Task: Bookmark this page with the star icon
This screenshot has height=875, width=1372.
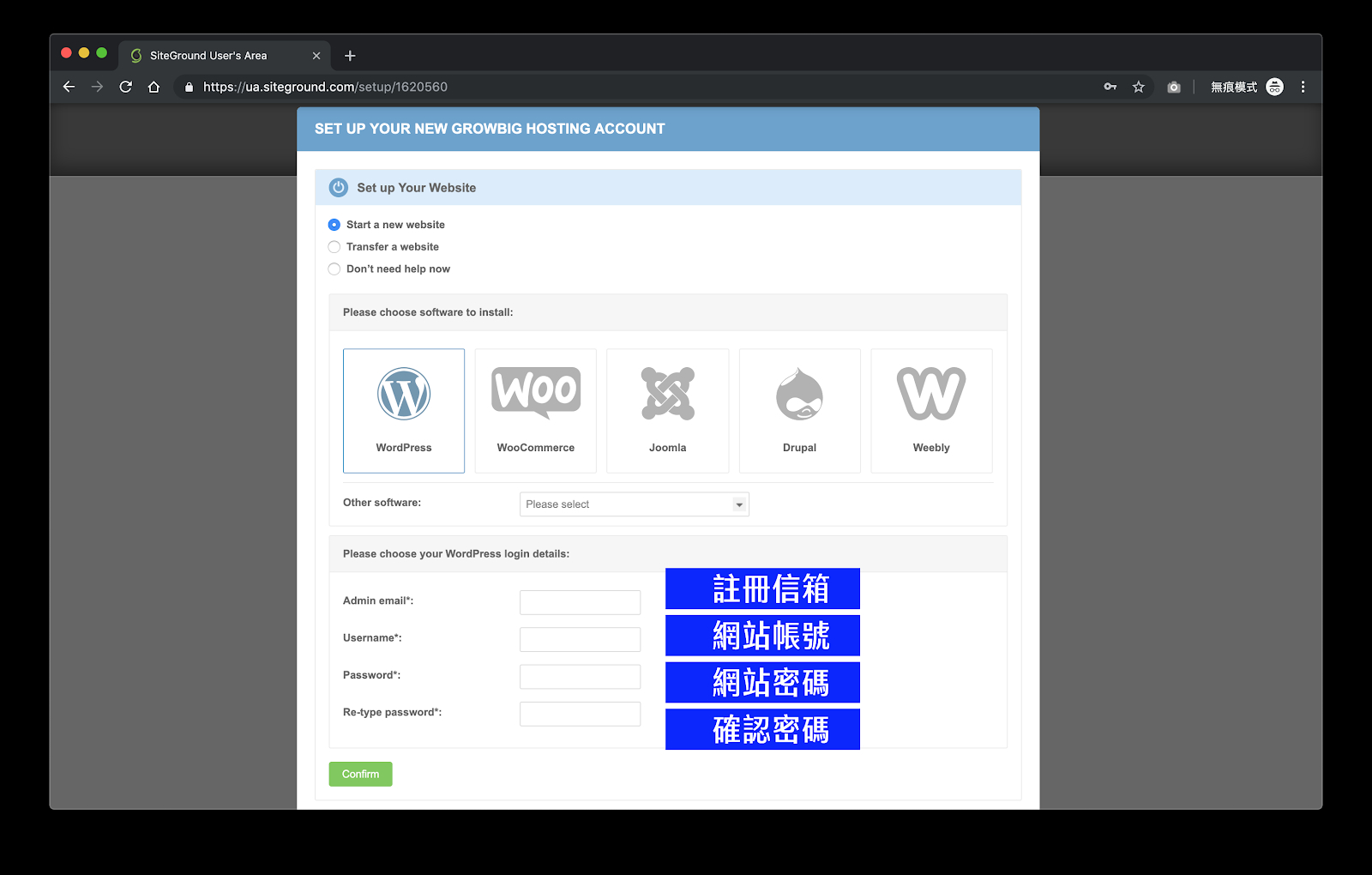Action: 1139,87
